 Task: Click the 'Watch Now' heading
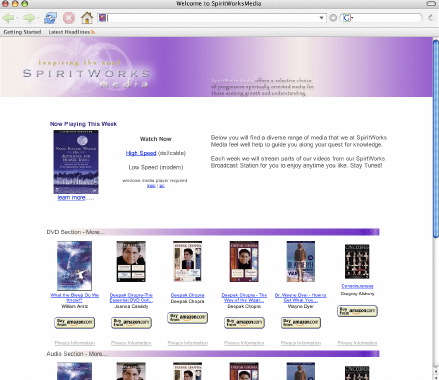pos(156,139)
